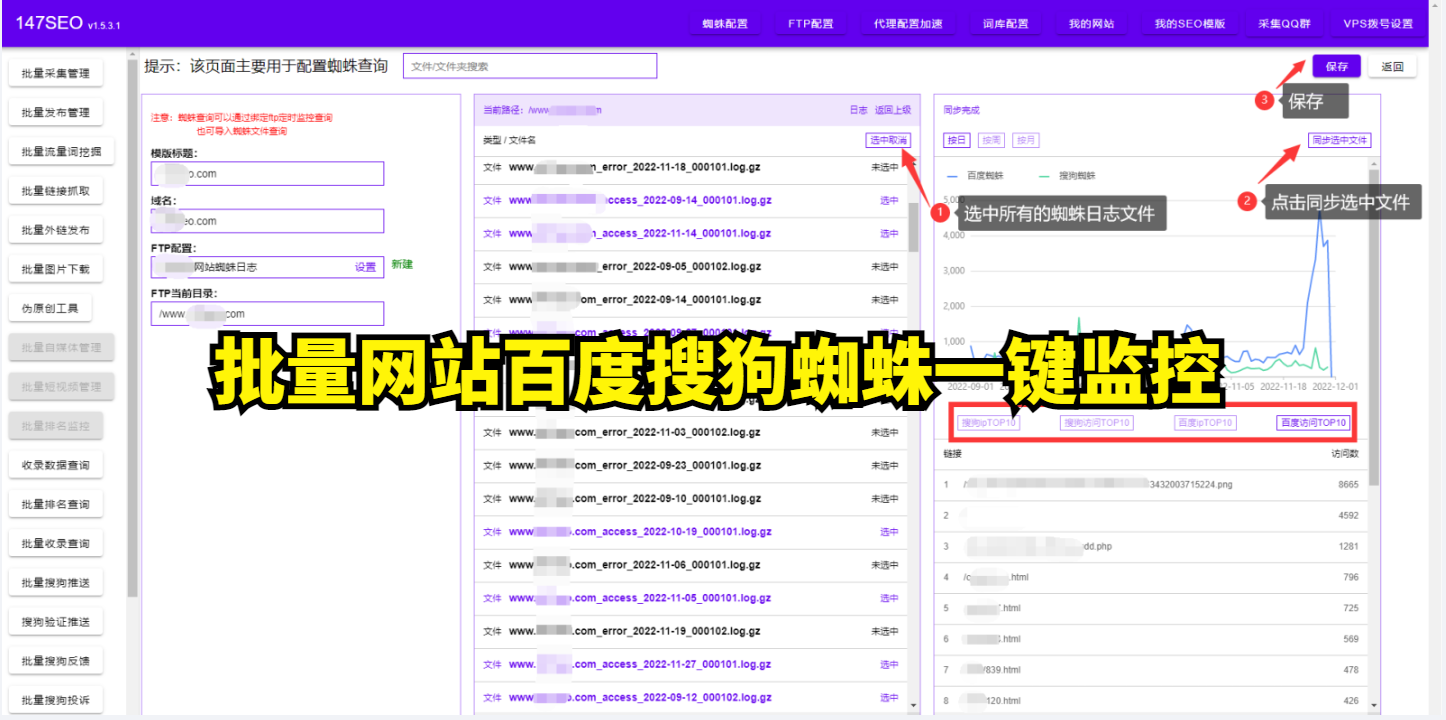
Task: Open 代理配置加速 in the top bar
Action: click(908, 24)
